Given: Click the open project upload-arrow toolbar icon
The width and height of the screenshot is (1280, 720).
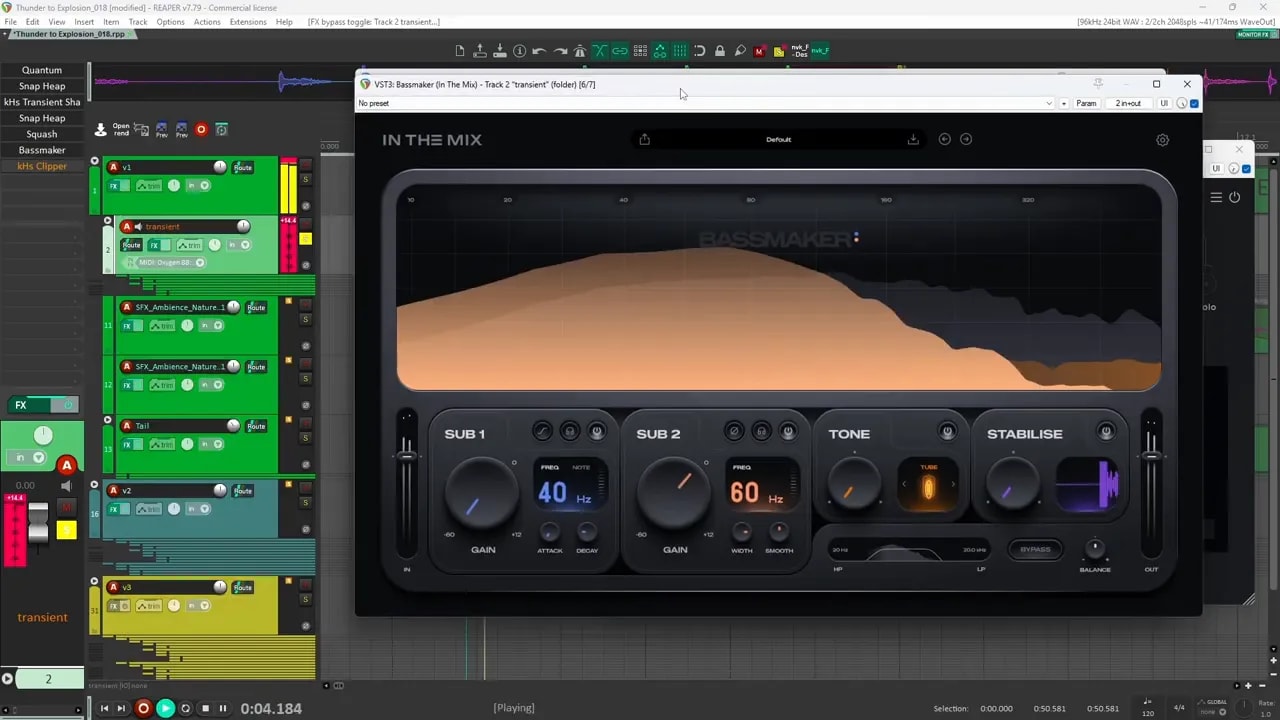Looking at the screenshot, I should coord(479,51).
